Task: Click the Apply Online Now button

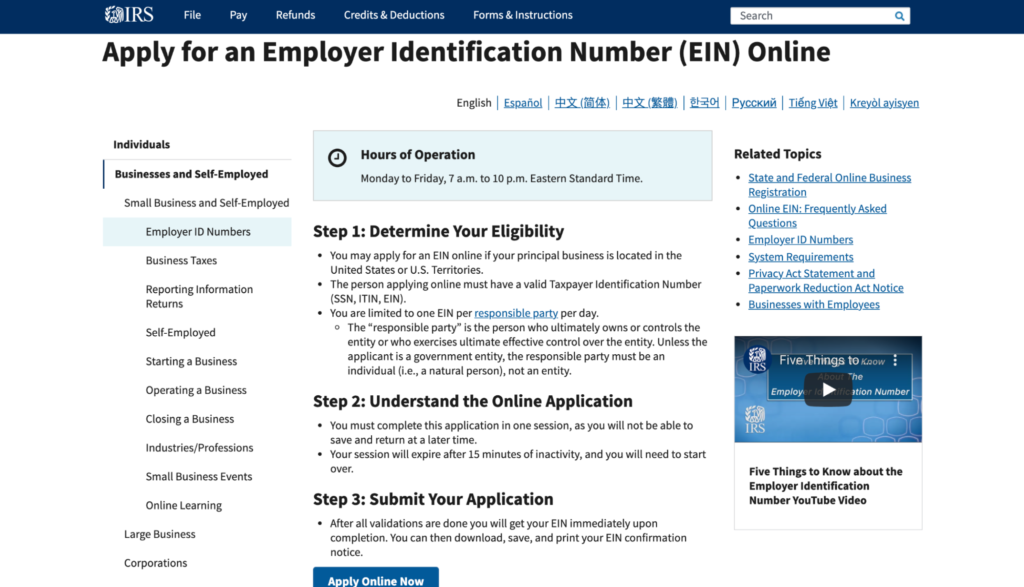Action: pos(376,579)
